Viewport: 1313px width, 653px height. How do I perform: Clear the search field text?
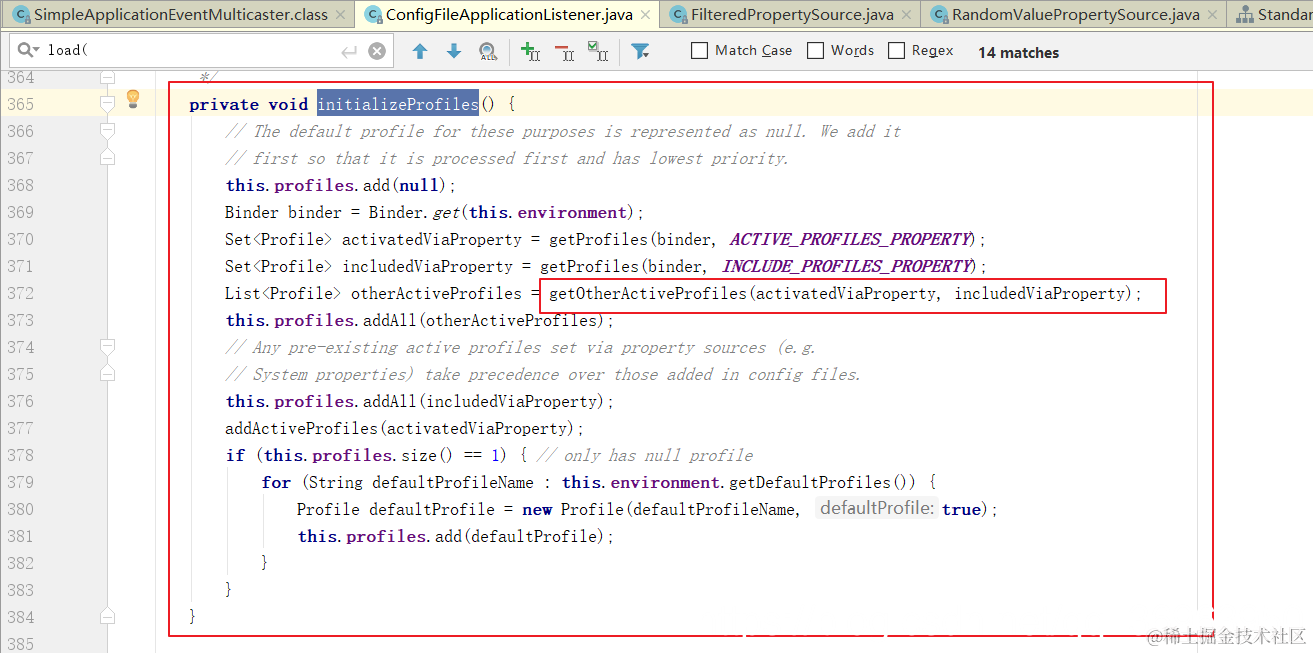[376, 51]
